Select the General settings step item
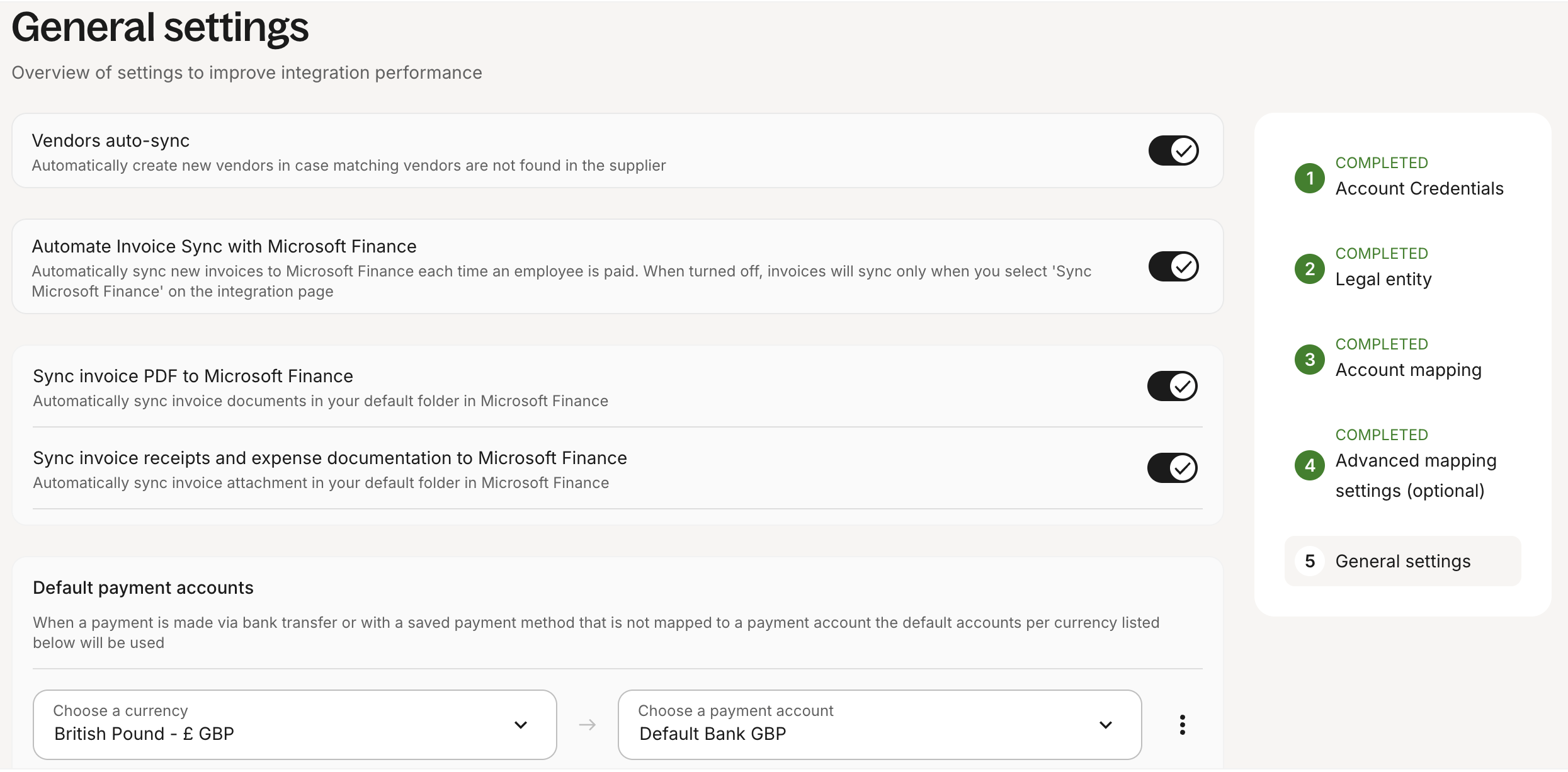The height and width of the screenshot is (772, 1568). click(x=1403, y=561)
